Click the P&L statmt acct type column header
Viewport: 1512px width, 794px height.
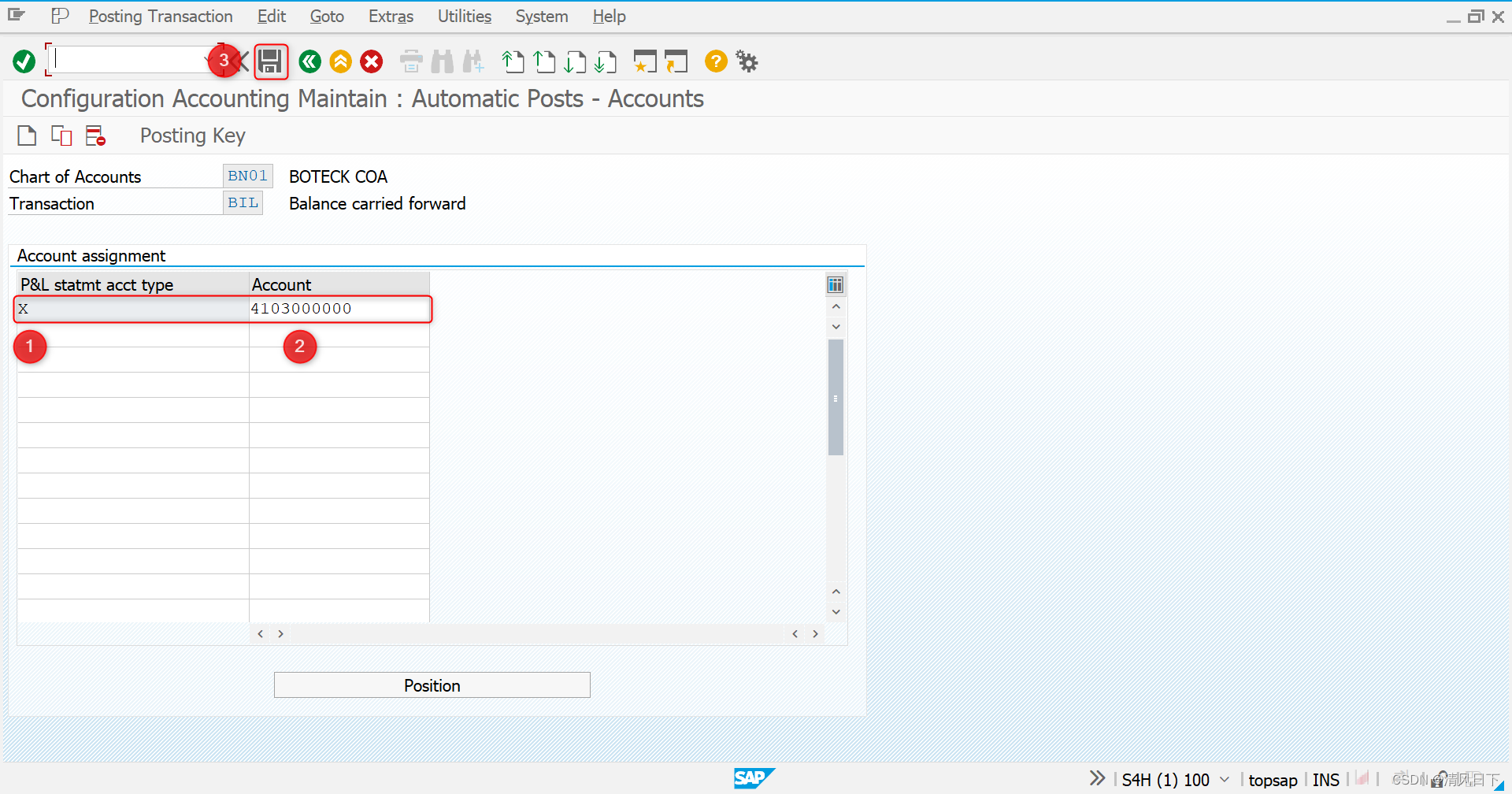[132, 284]
